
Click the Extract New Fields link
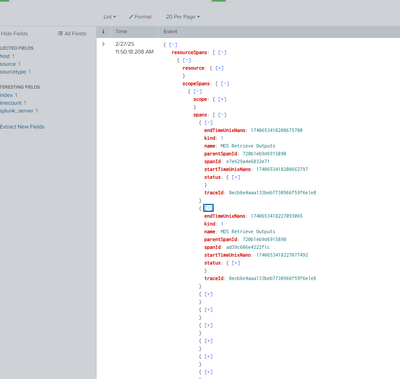[x=22, y=127]
